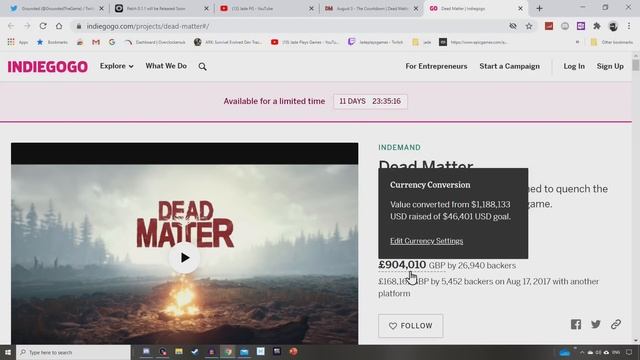Click the purple extension icon in toolbar

coord(581,26)
